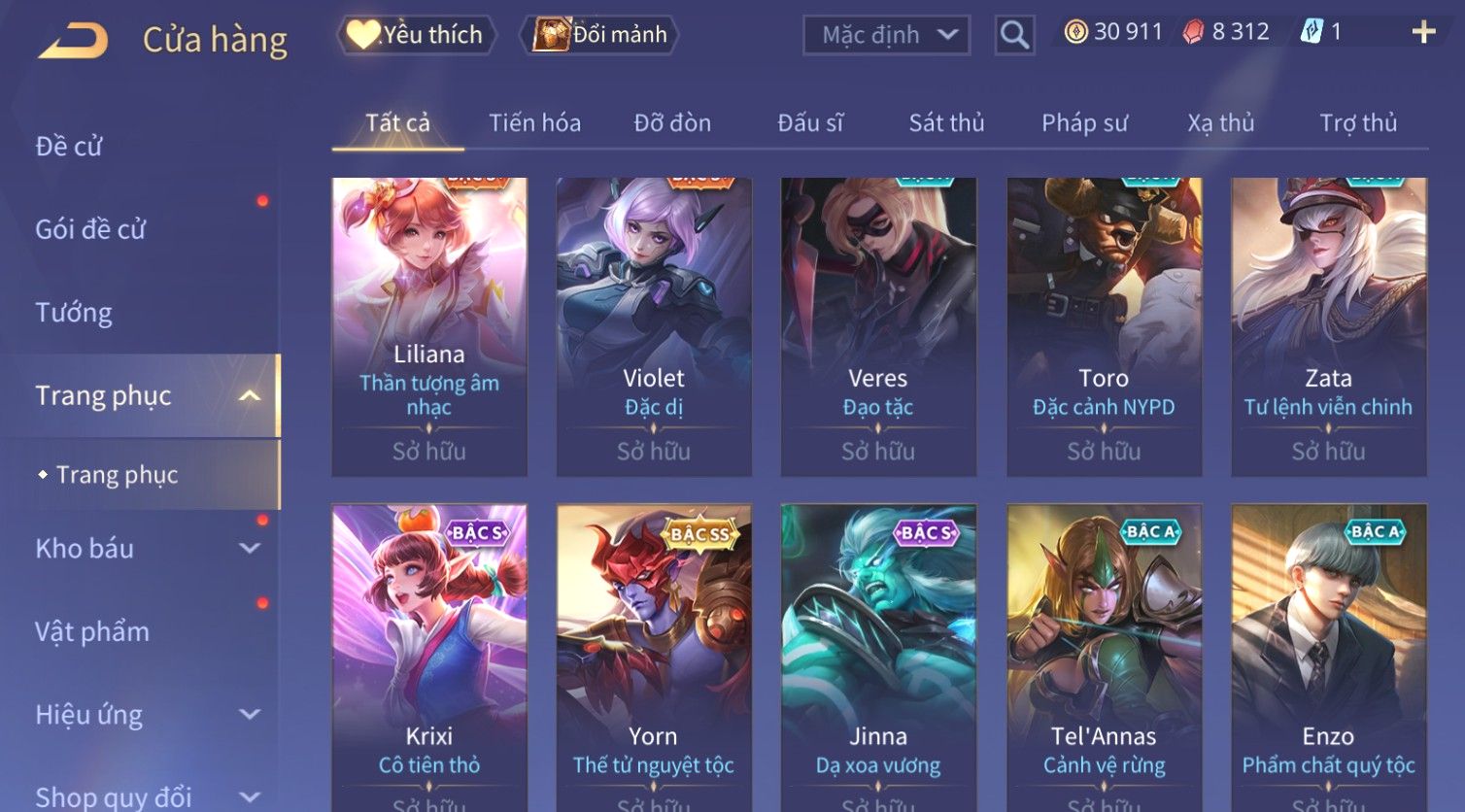
Task: Open Gói đề cử in the sidebar
Action: 90,229
